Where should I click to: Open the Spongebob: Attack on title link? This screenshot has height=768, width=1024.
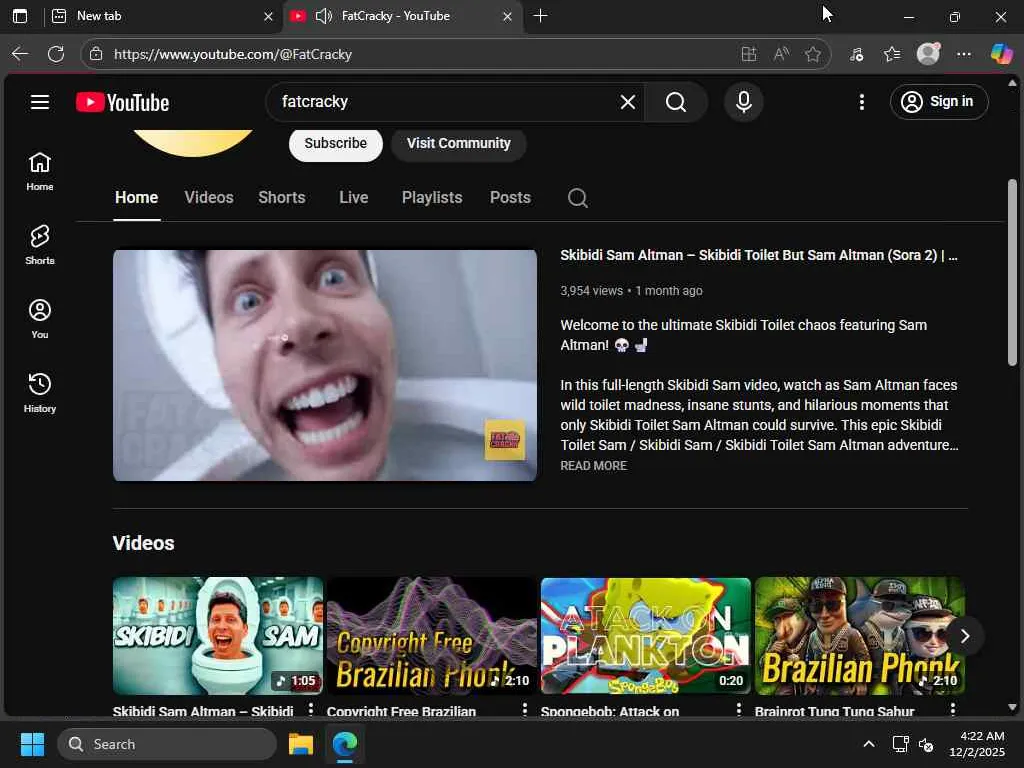pos(610,711)
